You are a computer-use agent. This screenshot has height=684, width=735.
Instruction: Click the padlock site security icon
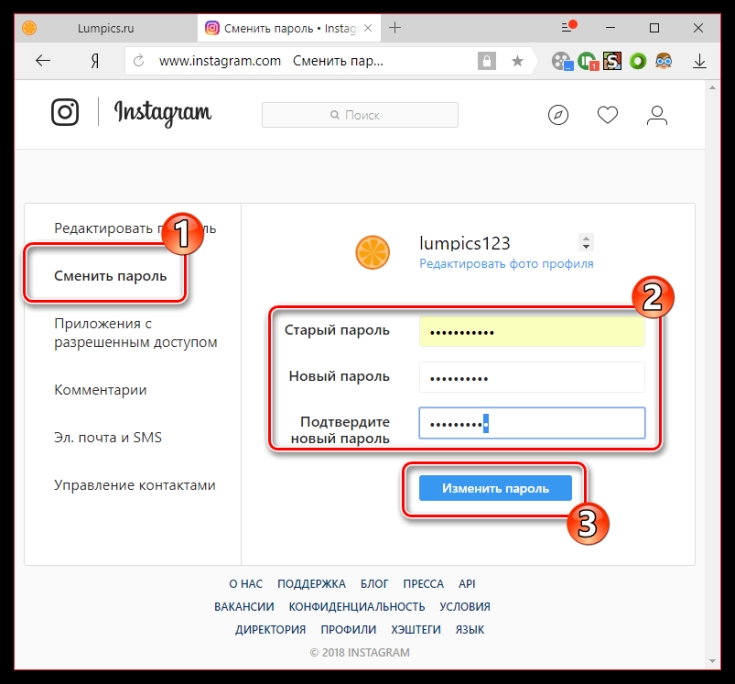click(x=487, y=60)
